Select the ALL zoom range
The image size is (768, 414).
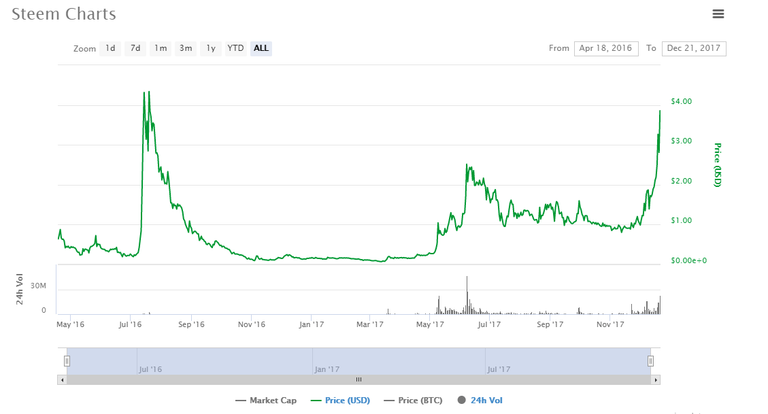pos(261,48)
